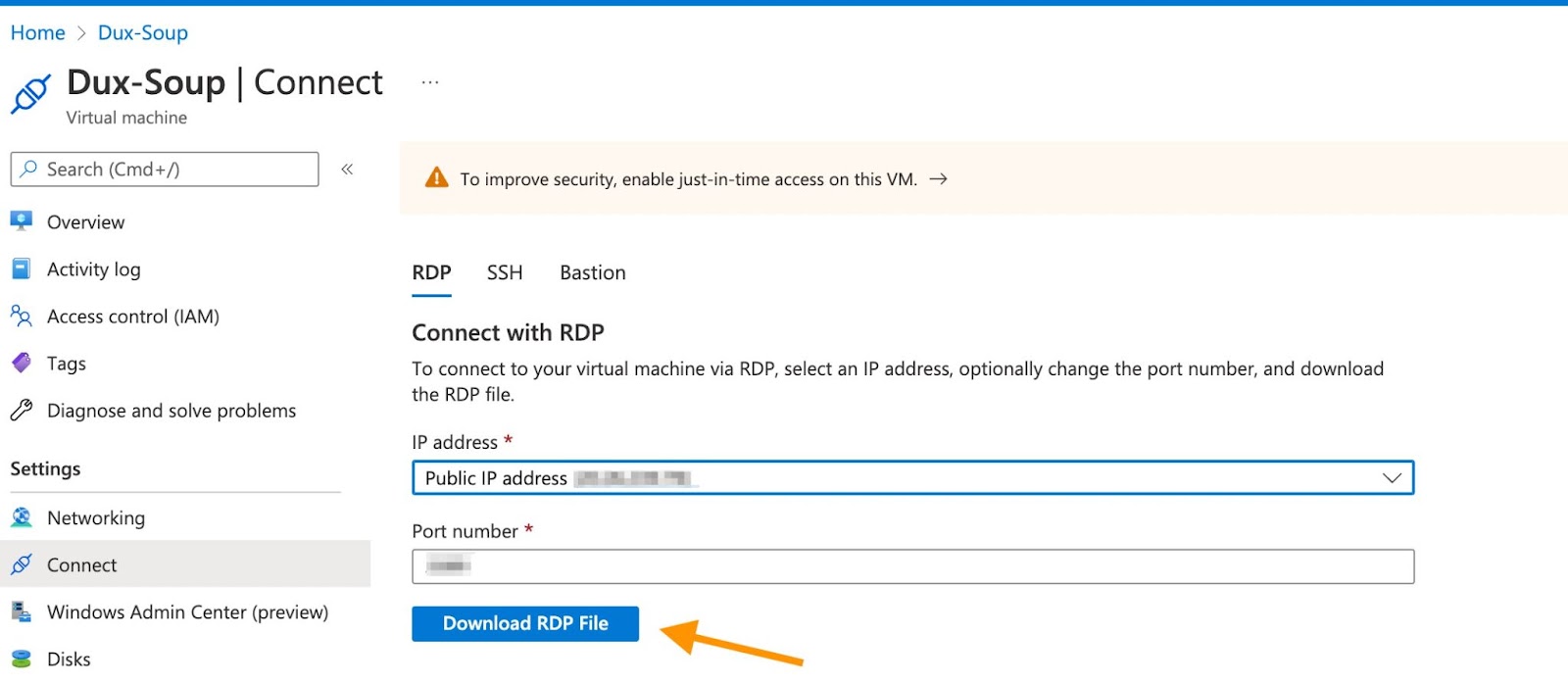Go to Home breadcrumb link
This screenshot has width=1568, height=684.
37,32
